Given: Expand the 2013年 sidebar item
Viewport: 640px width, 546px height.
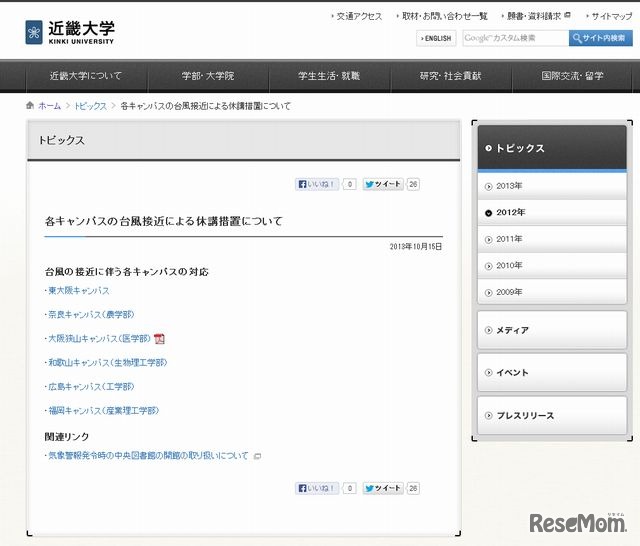Looking at the screenshot, I should pos(552,186).
